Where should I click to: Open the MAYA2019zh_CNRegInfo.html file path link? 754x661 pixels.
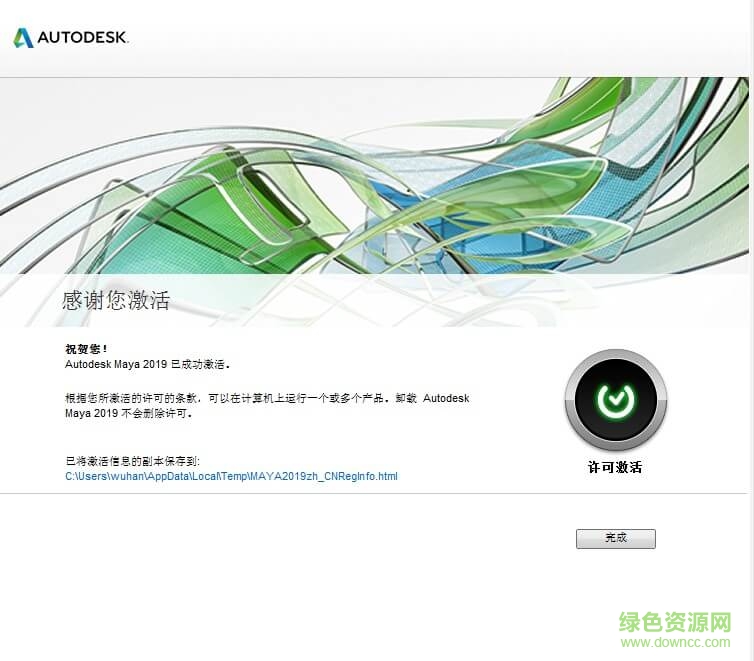[231, 476]
